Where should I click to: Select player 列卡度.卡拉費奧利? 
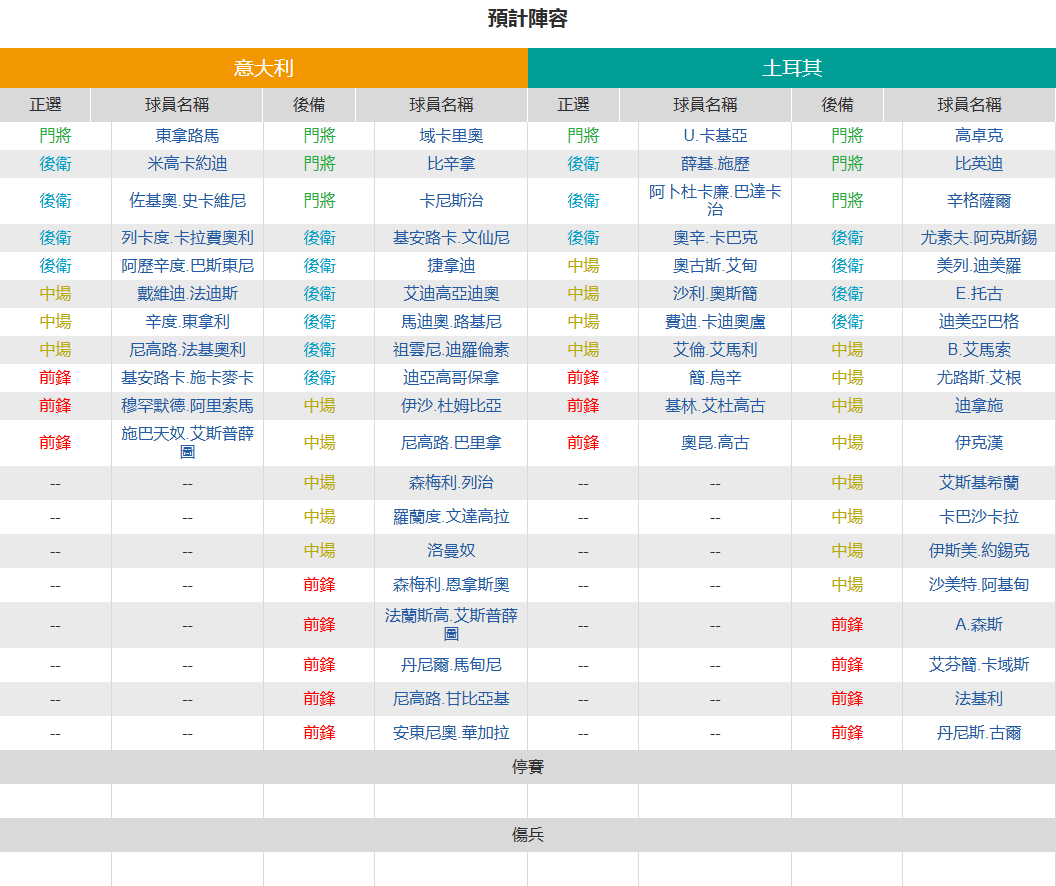point(187,238)
